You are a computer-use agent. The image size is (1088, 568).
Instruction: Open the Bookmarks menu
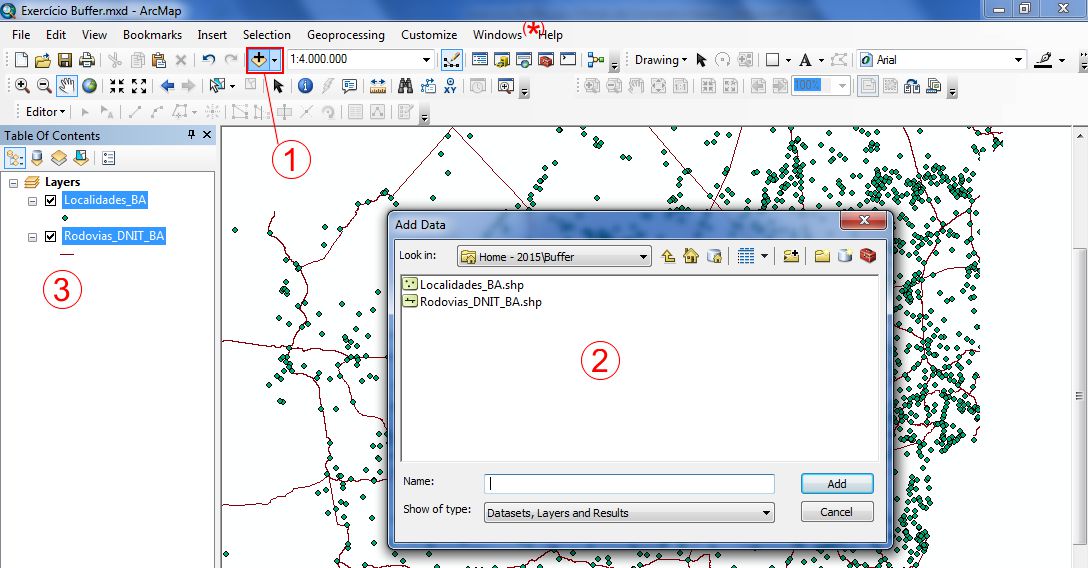(152, 35)
